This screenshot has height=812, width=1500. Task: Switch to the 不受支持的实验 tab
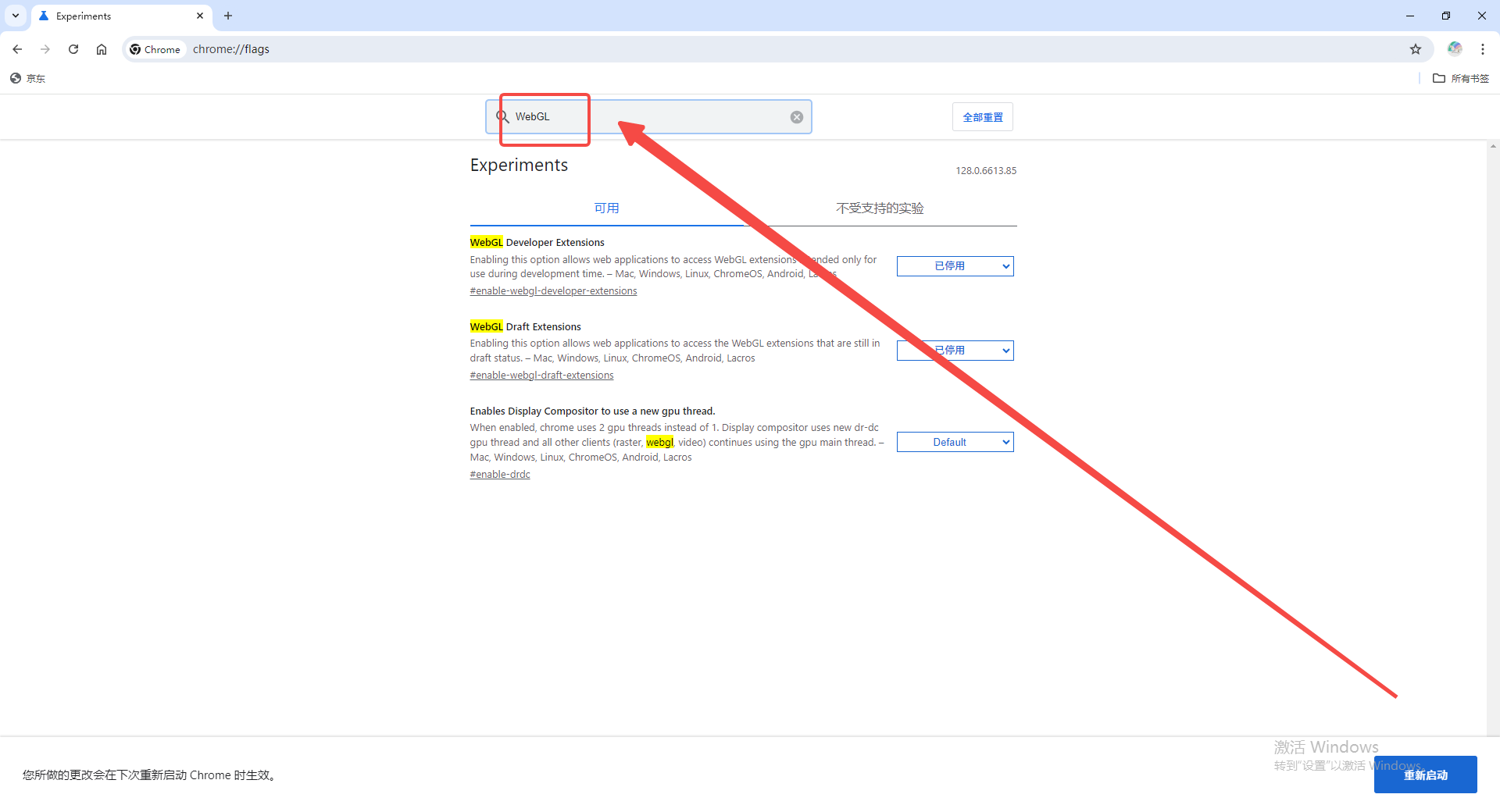click(x=880, y=208)
